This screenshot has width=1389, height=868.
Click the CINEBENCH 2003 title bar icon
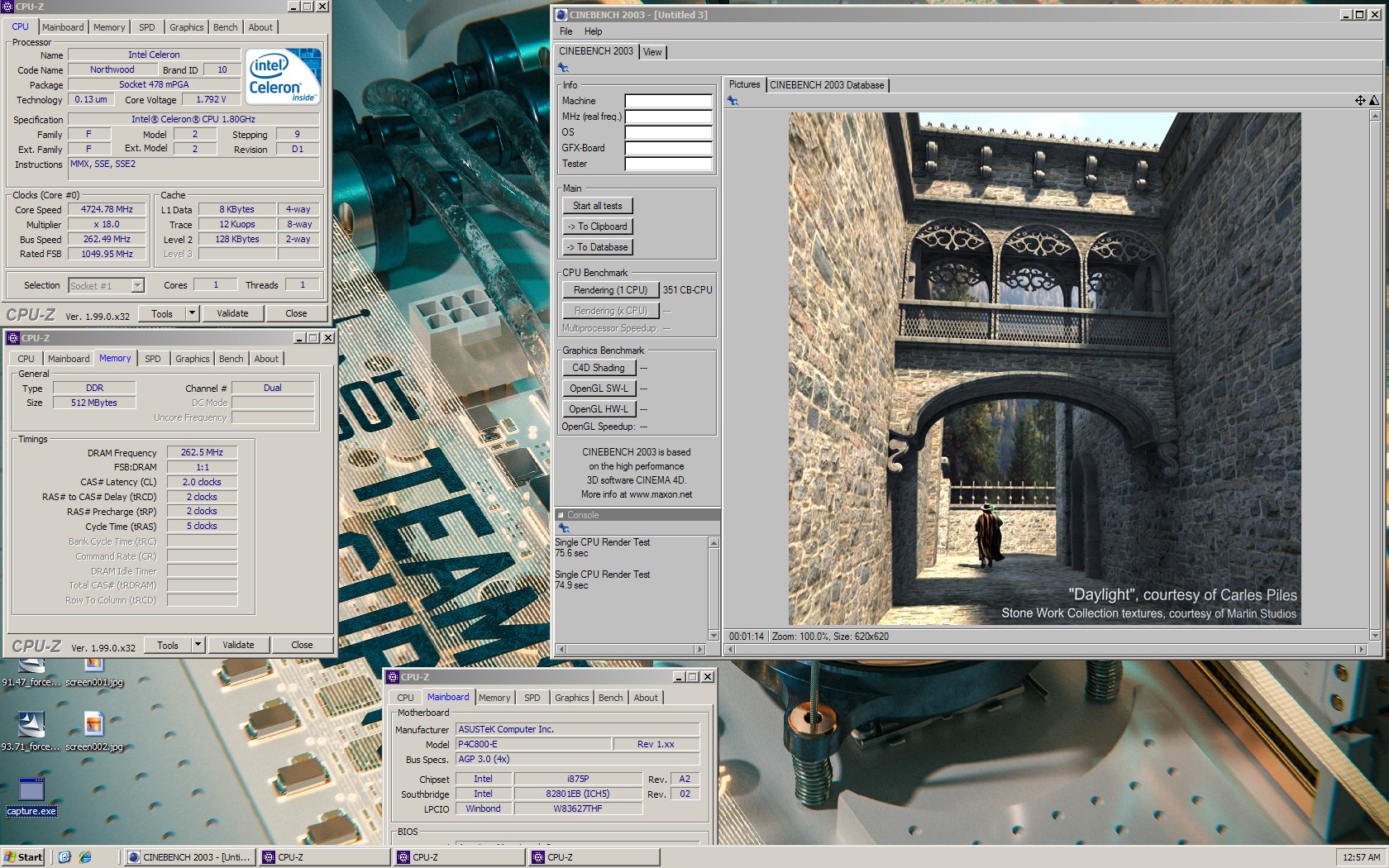coord(561,15)
